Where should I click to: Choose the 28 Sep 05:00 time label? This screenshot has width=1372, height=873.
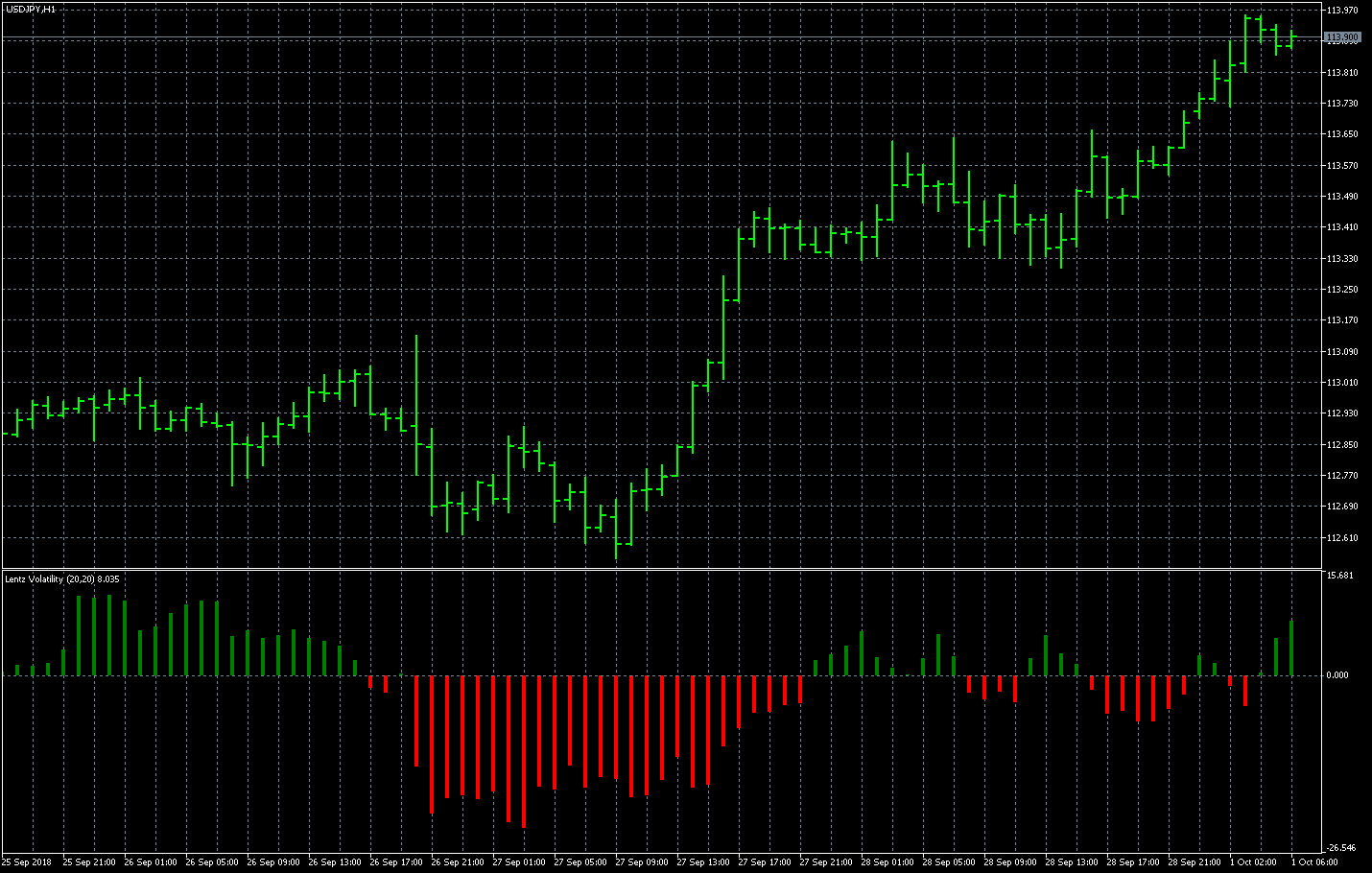949,862
